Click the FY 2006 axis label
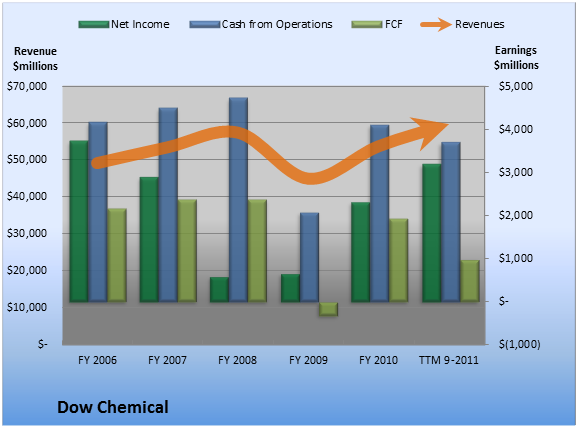The height and width of the screenshot is (427, 577). click(x=97, y=360)
